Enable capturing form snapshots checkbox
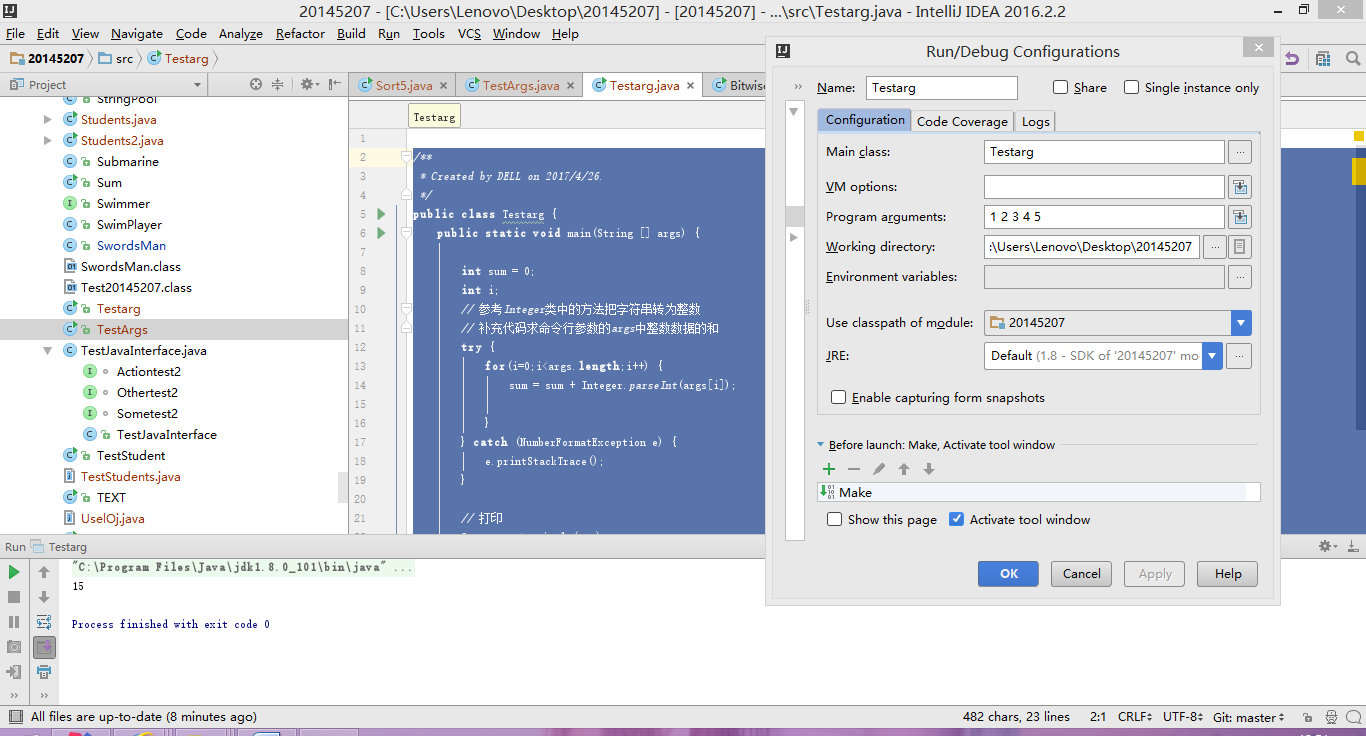1366x736 pixels. coord(839,397)
